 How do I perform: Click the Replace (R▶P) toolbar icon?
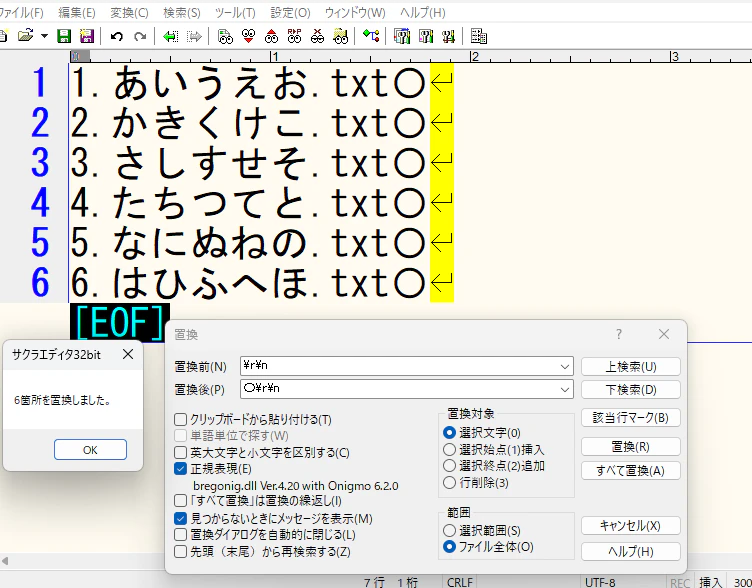pyautogui.click(x=294, y=36)
